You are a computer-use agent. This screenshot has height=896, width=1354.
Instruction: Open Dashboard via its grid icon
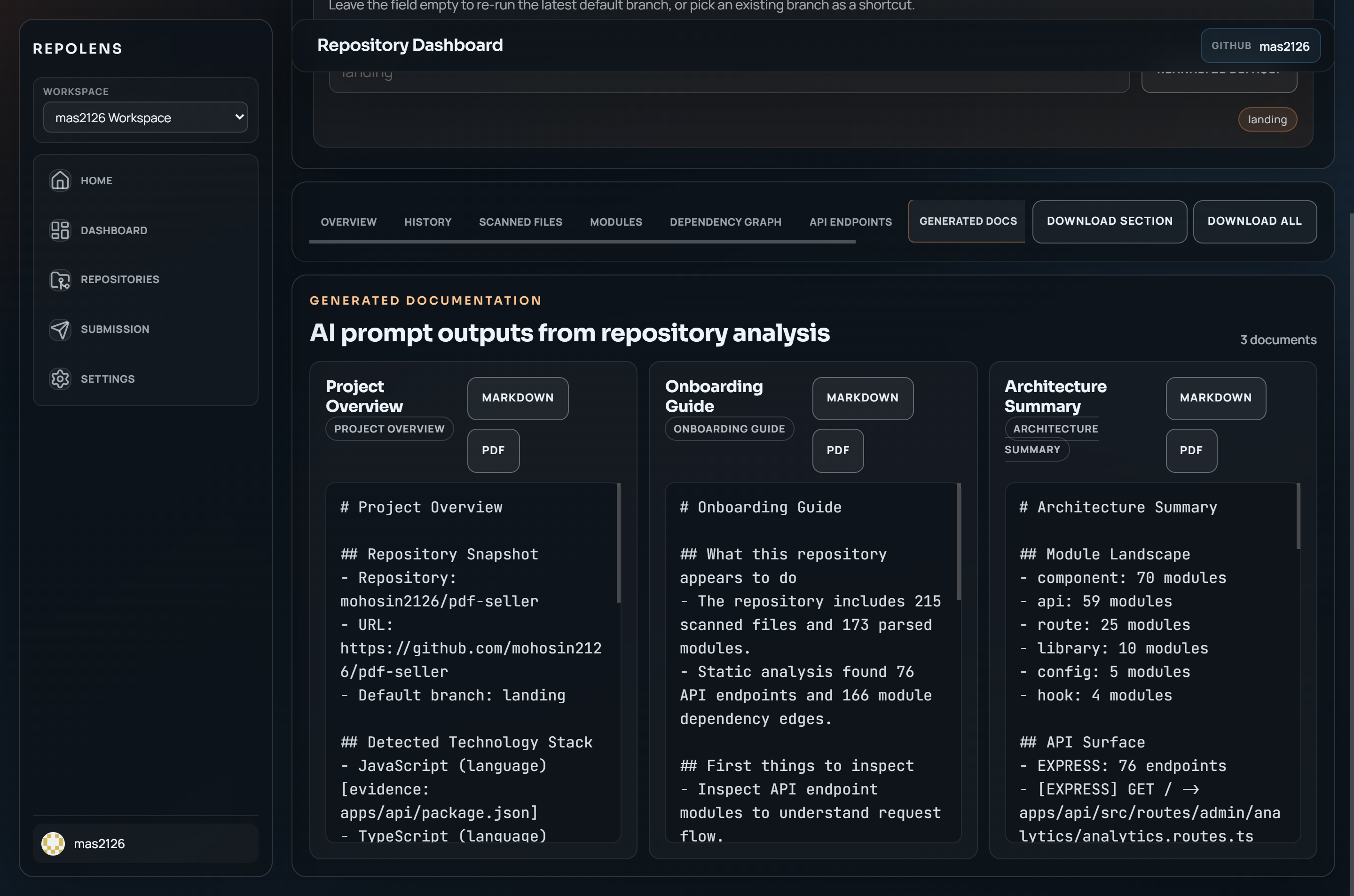pos(60,230)
